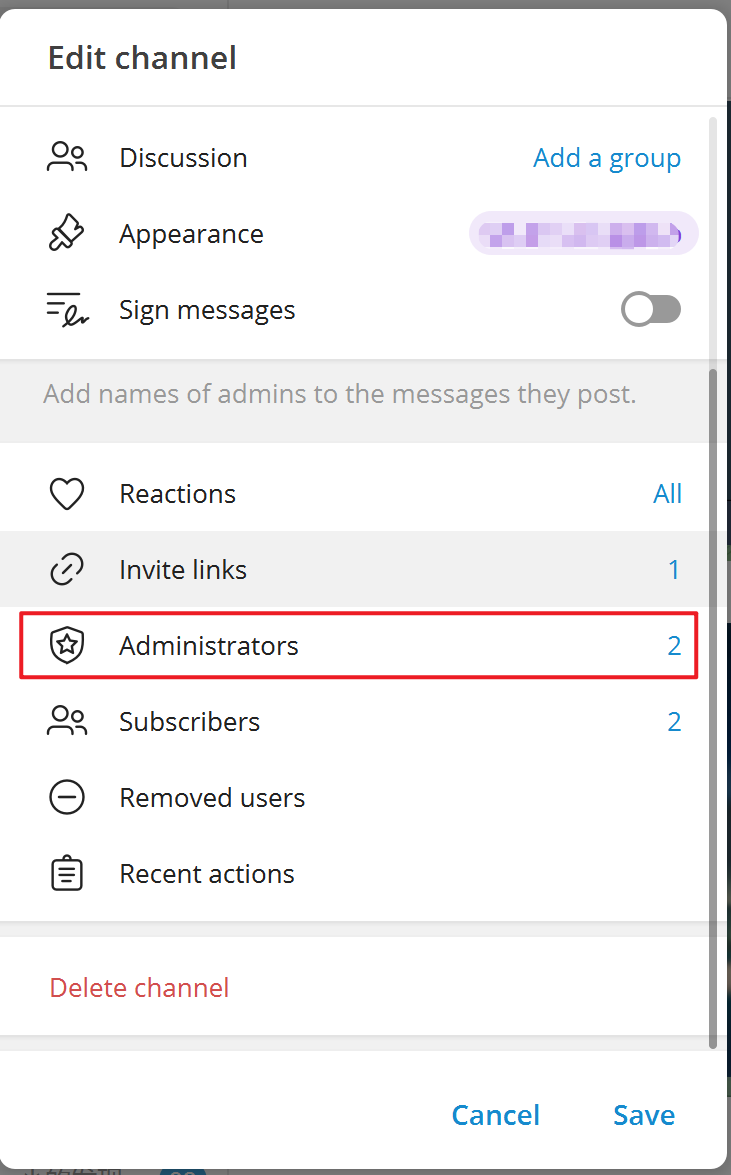
Task: Click the Sign messages signature icon
Action: [67, 310]
